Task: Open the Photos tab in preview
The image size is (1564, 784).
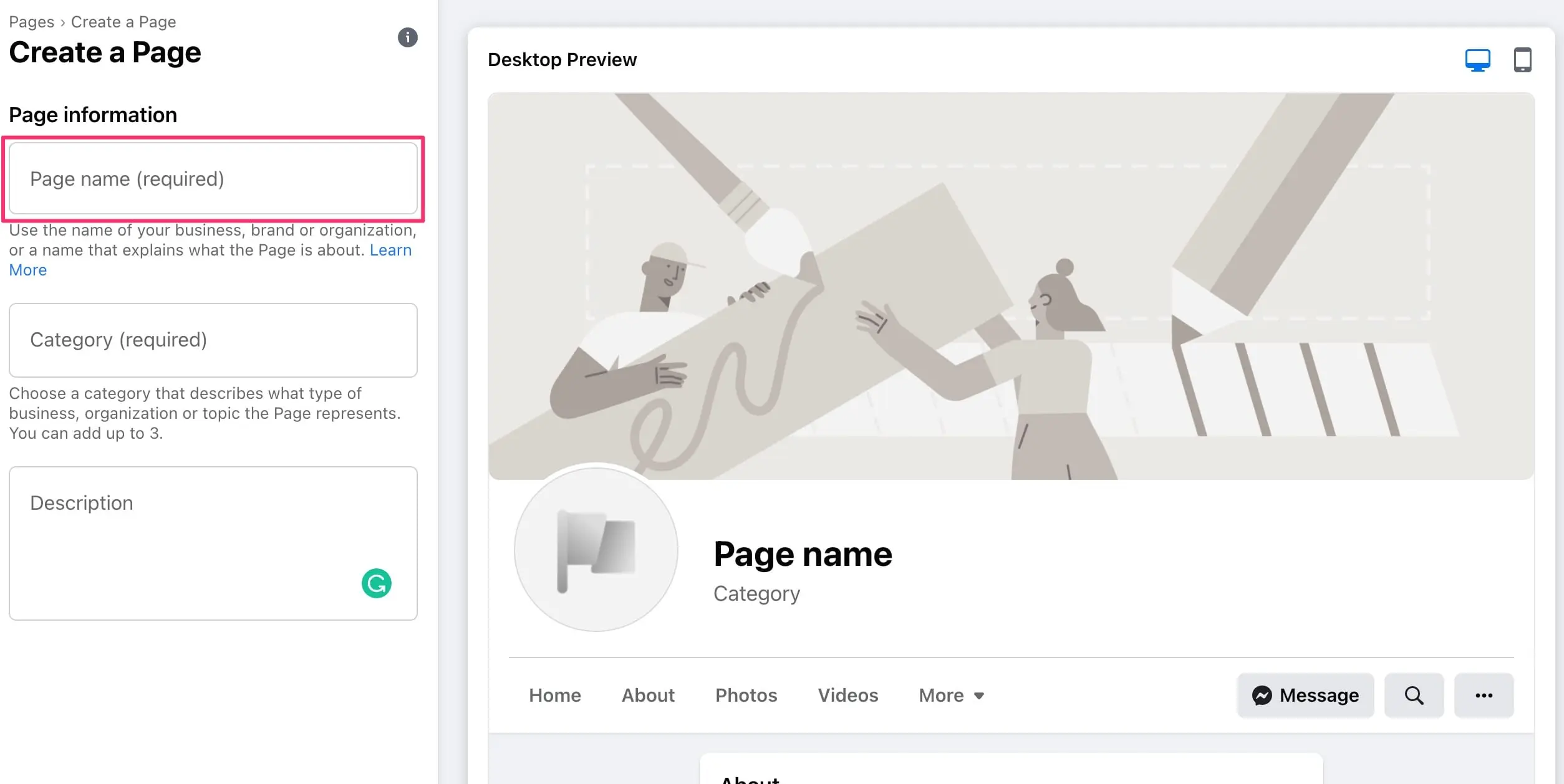Action: [x=746, y=696]
